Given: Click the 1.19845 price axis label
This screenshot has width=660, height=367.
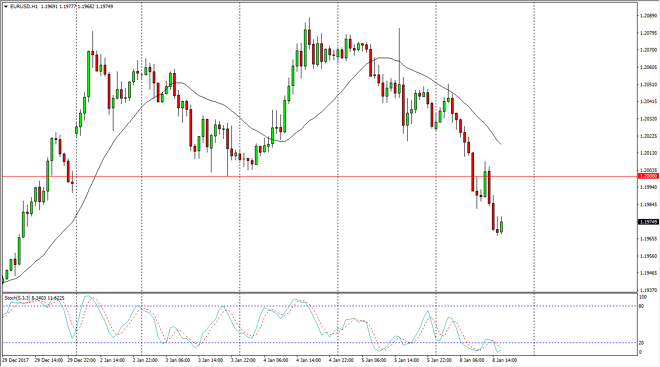Looking at the screenshot, I should (648, 205).
